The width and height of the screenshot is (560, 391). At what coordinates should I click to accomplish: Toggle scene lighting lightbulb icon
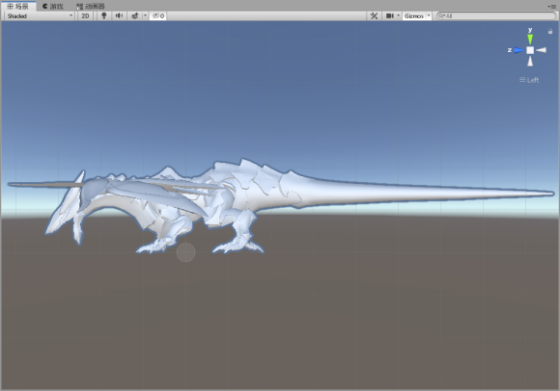104,16
